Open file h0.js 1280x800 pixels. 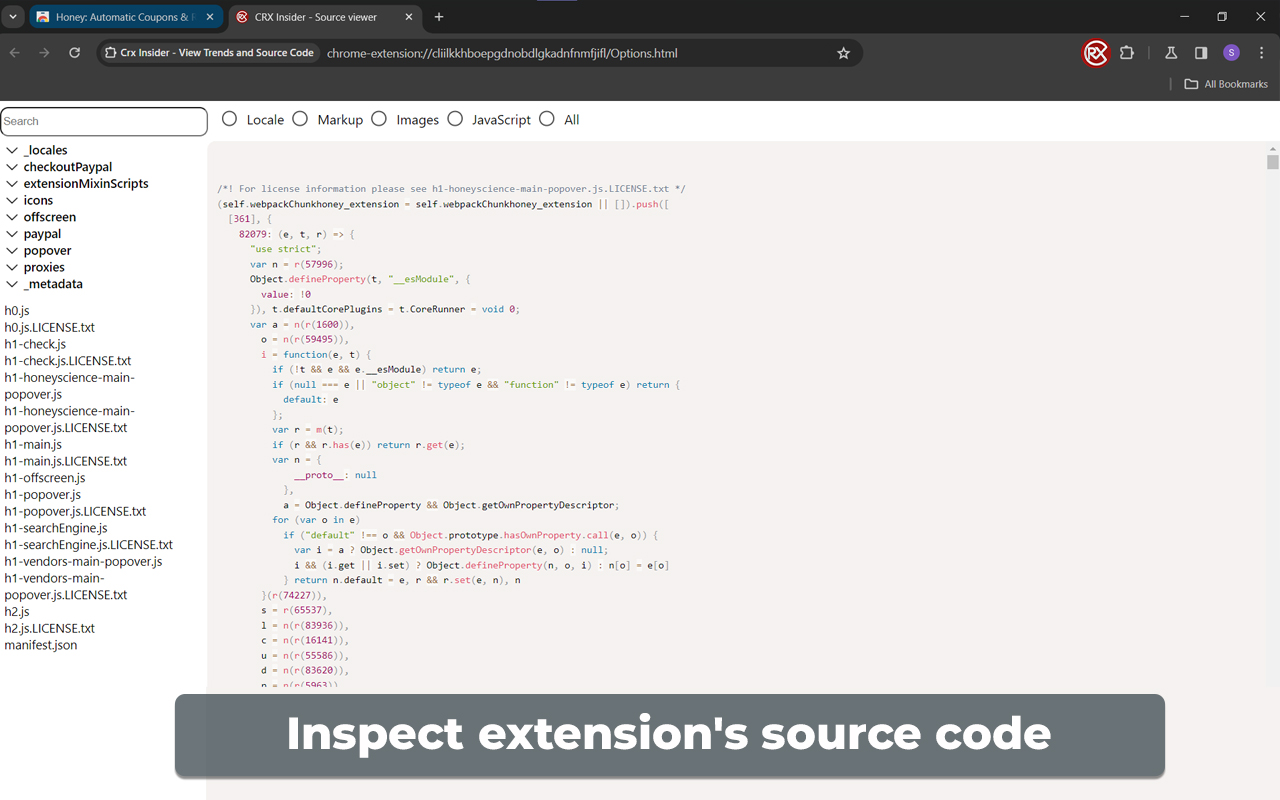click(x=17, y=311)
